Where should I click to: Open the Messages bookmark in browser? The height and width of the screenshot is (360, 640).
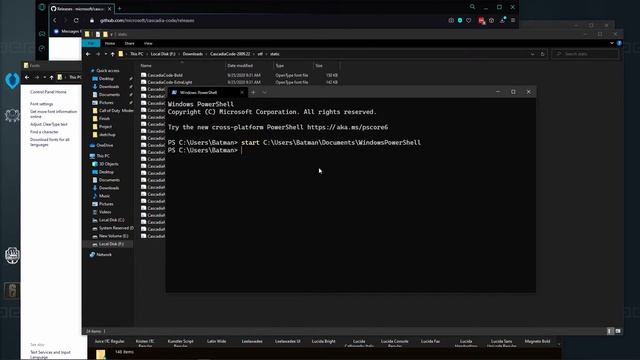[68, 31]
